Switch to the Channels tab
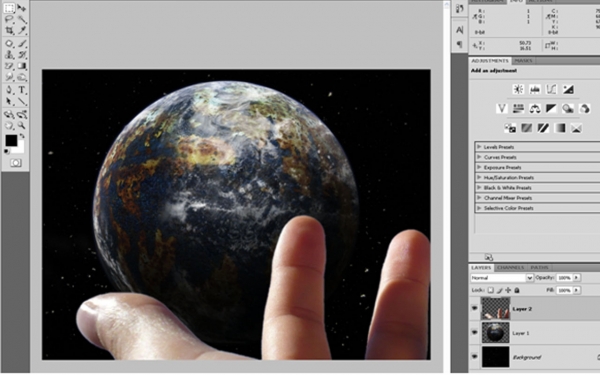The image size is (600, 375). point(510,267)
